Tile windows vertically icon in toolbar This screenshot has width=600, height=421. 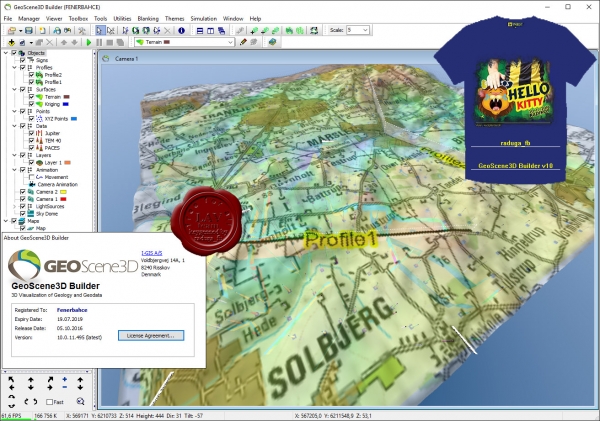[x=210, y=31]
